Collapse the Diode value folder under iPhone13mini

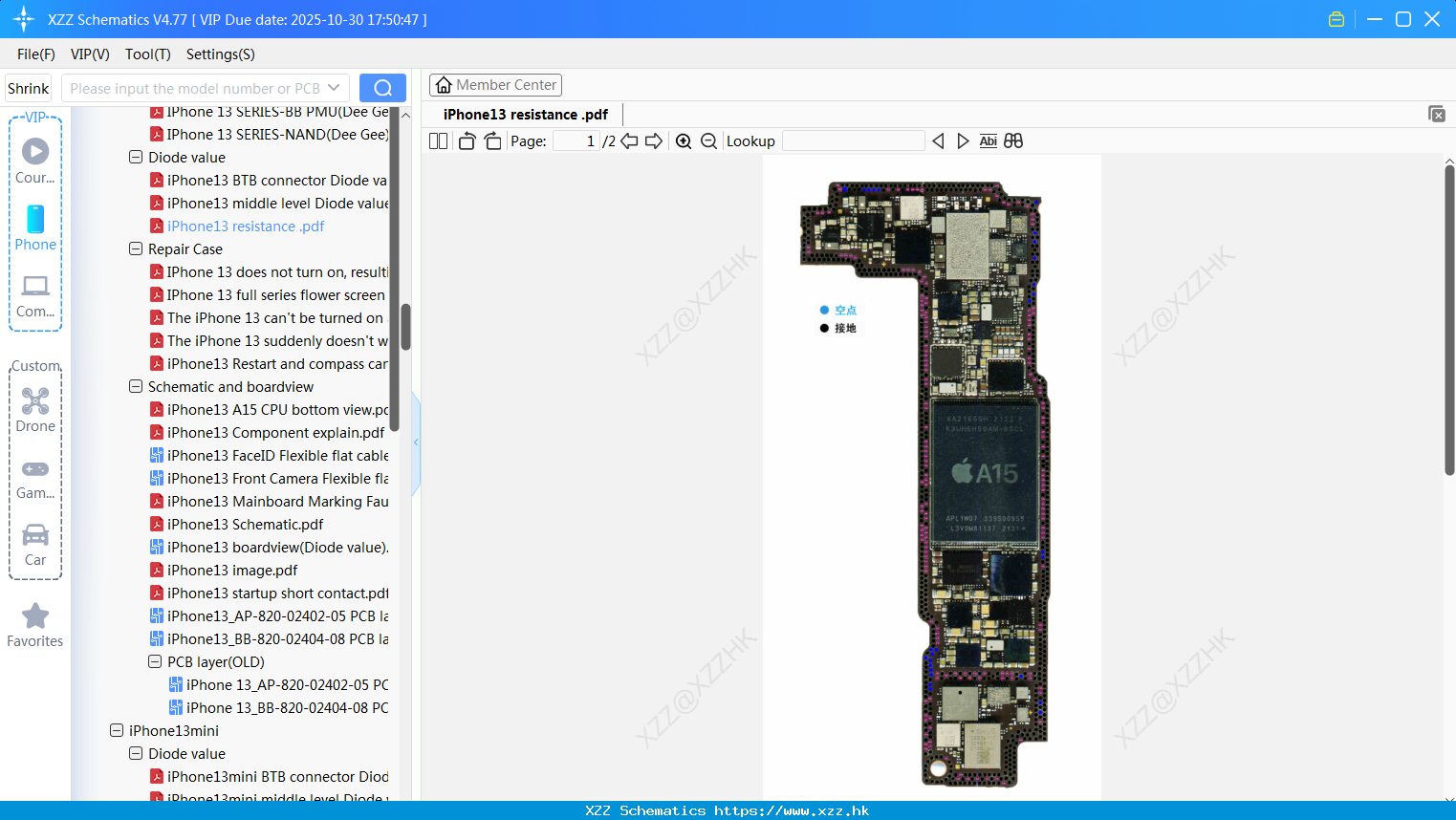coord(136,753)
